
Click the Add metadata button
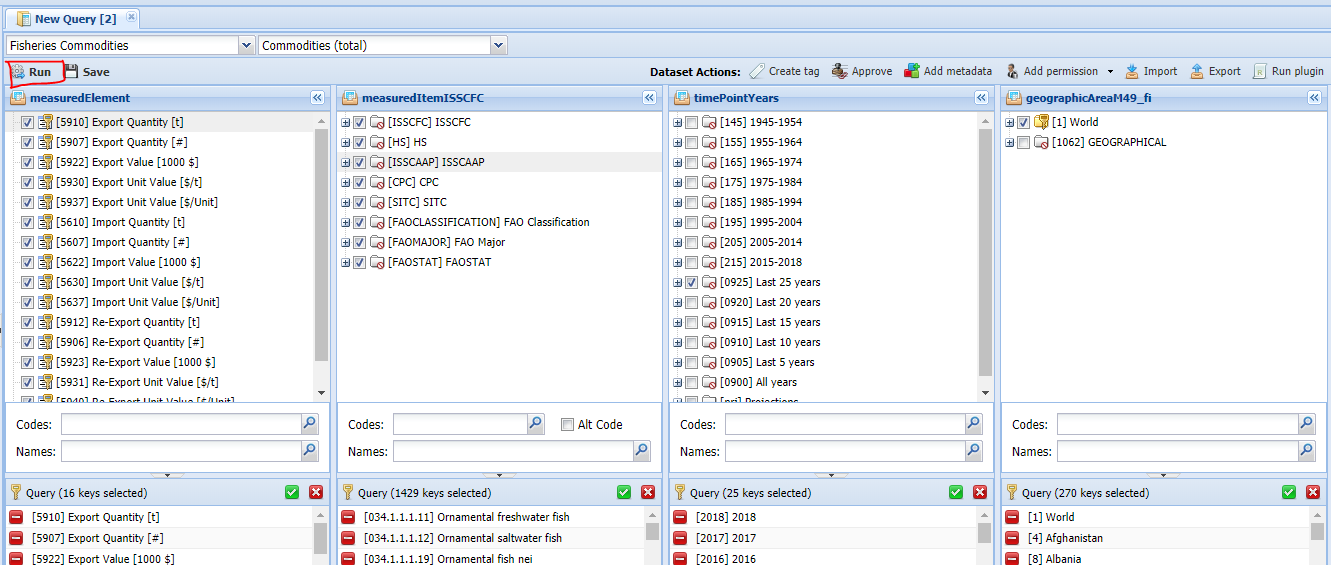point(948,71)
